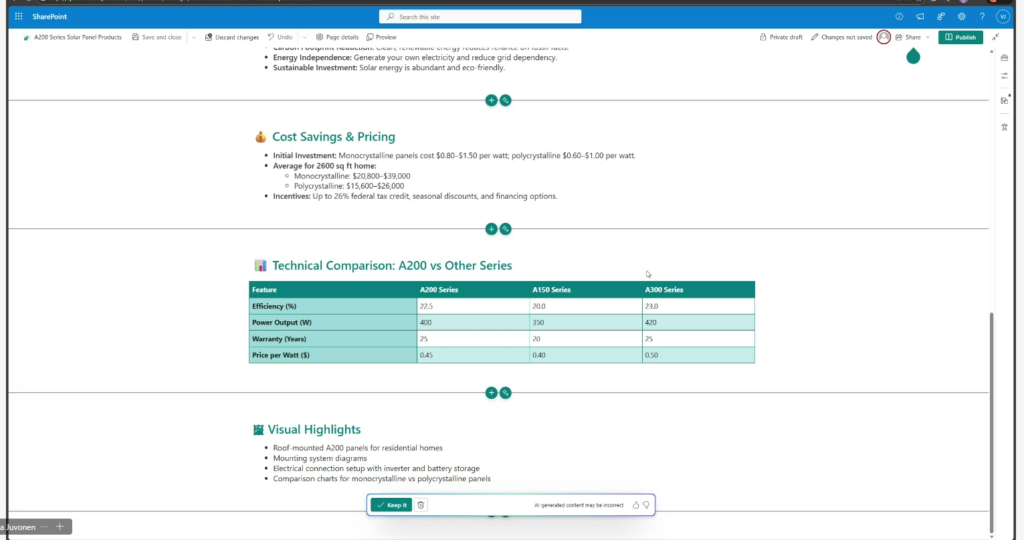The image size is (1024, 540).
Task: Click the trash icon beside Keep it
Action: pos(421,505)
